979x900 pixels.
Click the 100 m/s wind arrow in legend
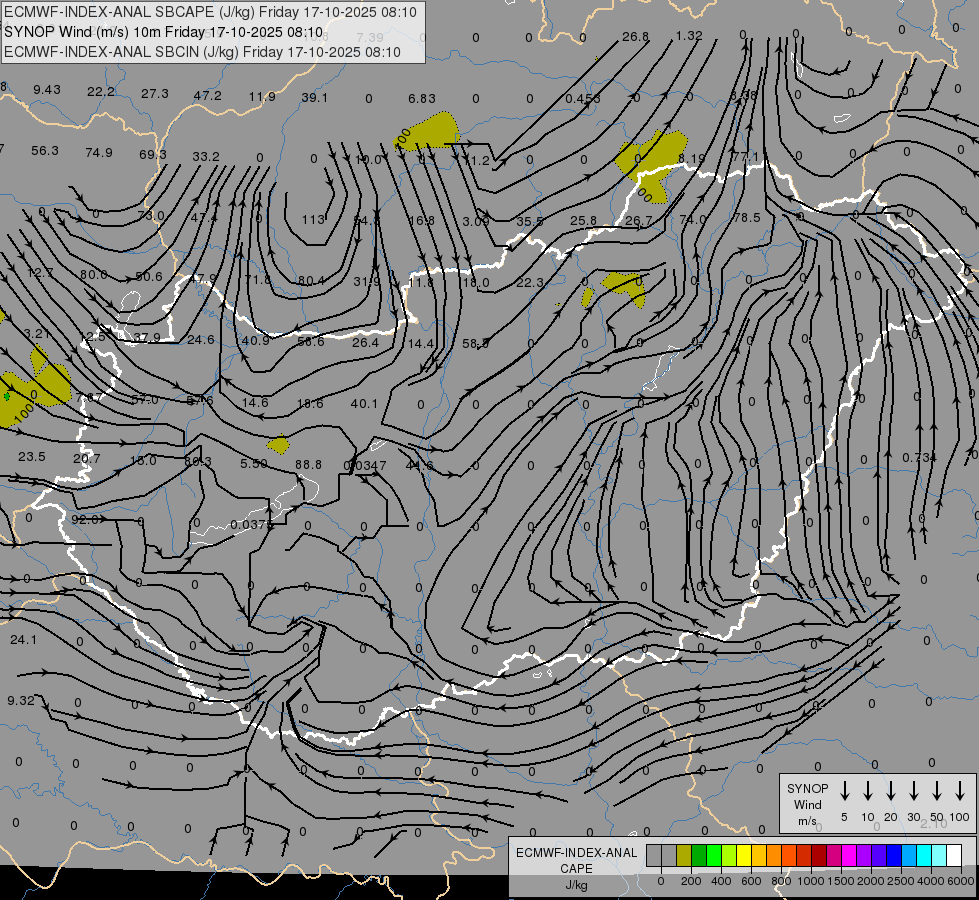[x=960, y=790]
